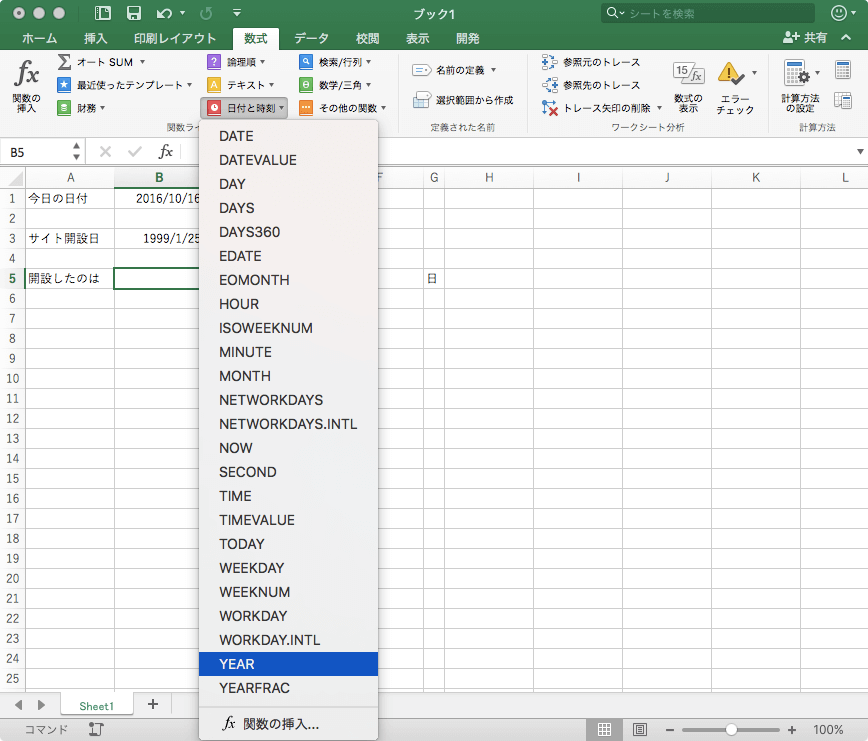Select the column H header
Screen dimensions: 868x741
click(489, 178)
